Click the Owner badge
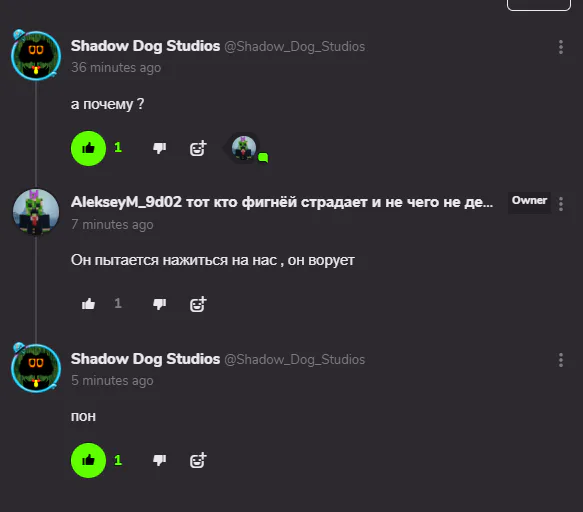This screenshot has height=512, width=583. pyautogui.click(x=529, y=201)
